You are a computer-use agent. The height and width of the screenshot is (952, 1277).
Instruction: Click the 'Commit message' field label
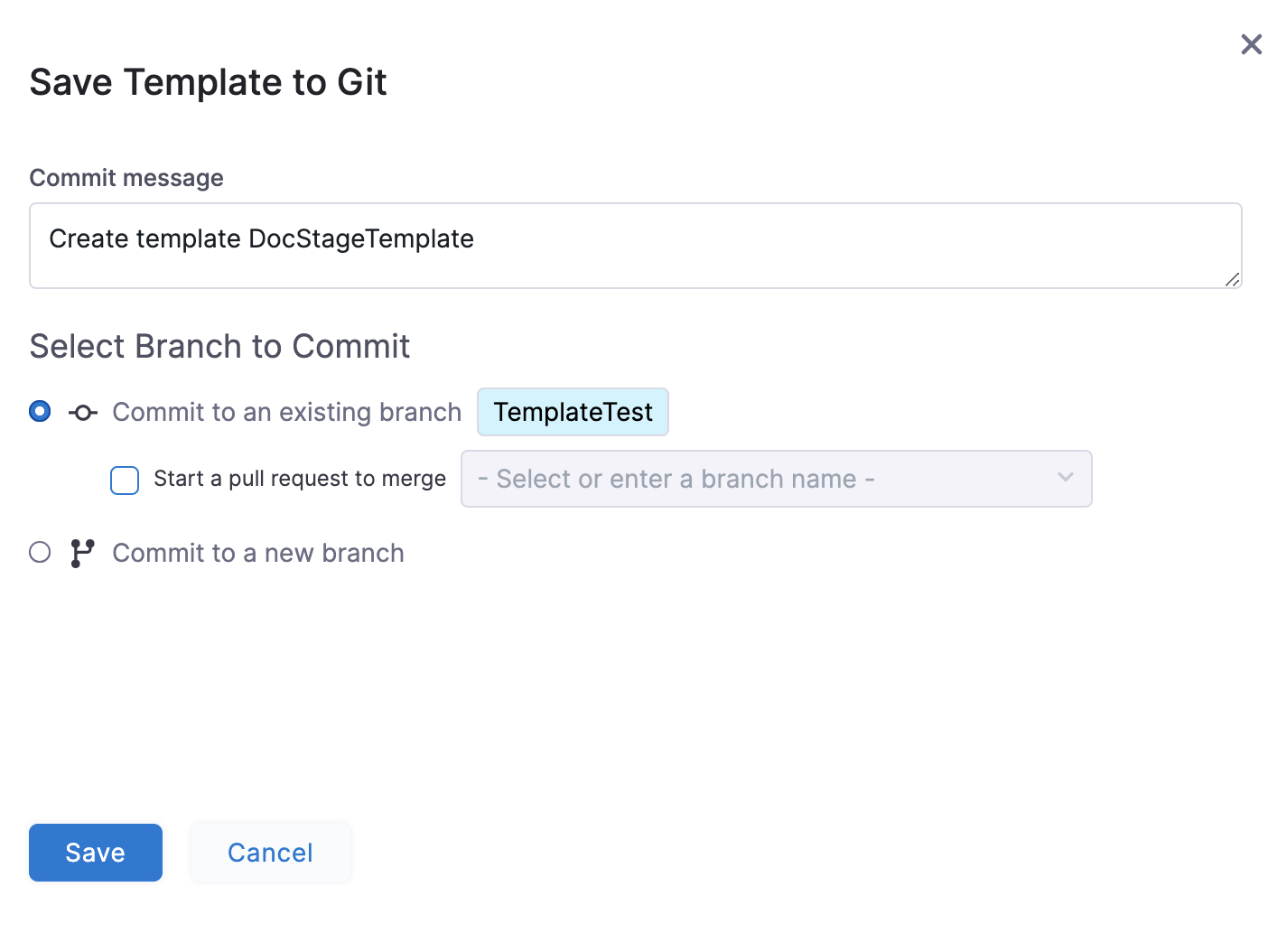[x=126, y=178]
